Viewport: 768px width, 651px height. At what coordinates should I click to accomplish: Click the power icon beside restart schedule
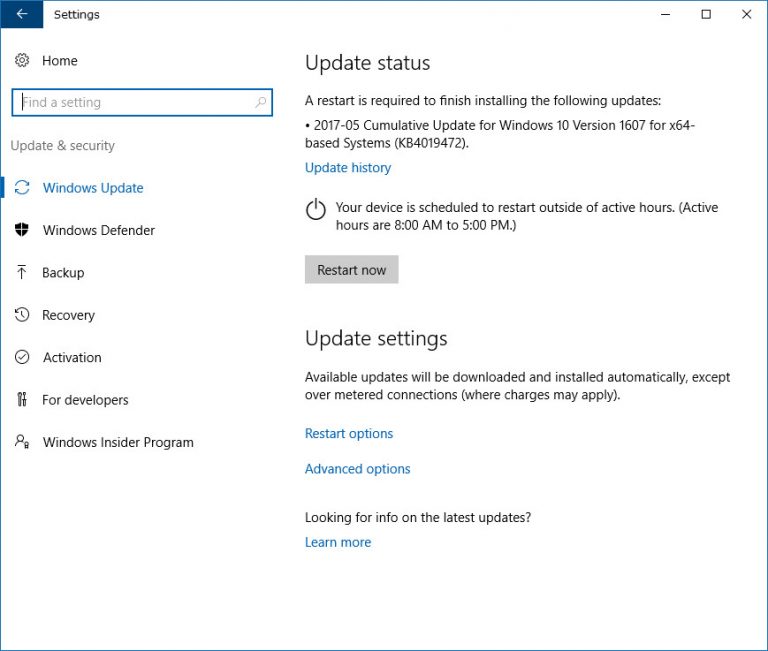pyautogui.click(x=316, y=210)
